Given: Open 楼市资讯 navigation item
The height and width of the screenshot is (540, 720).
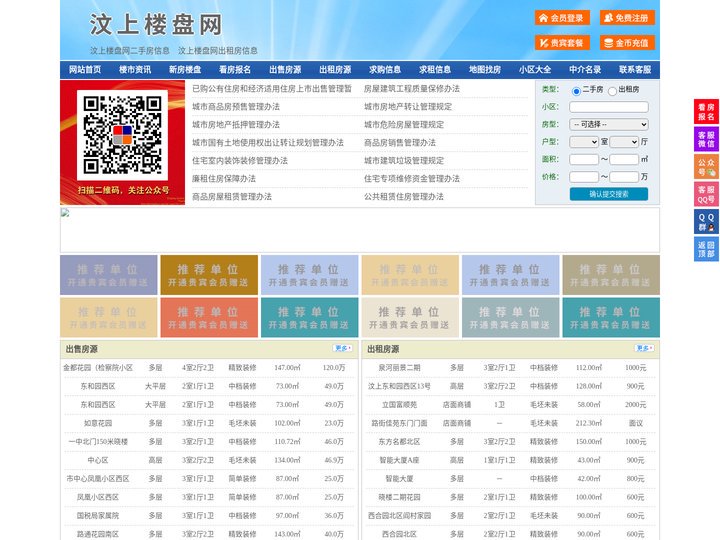Looking at the screenshot, I should 135,70.
